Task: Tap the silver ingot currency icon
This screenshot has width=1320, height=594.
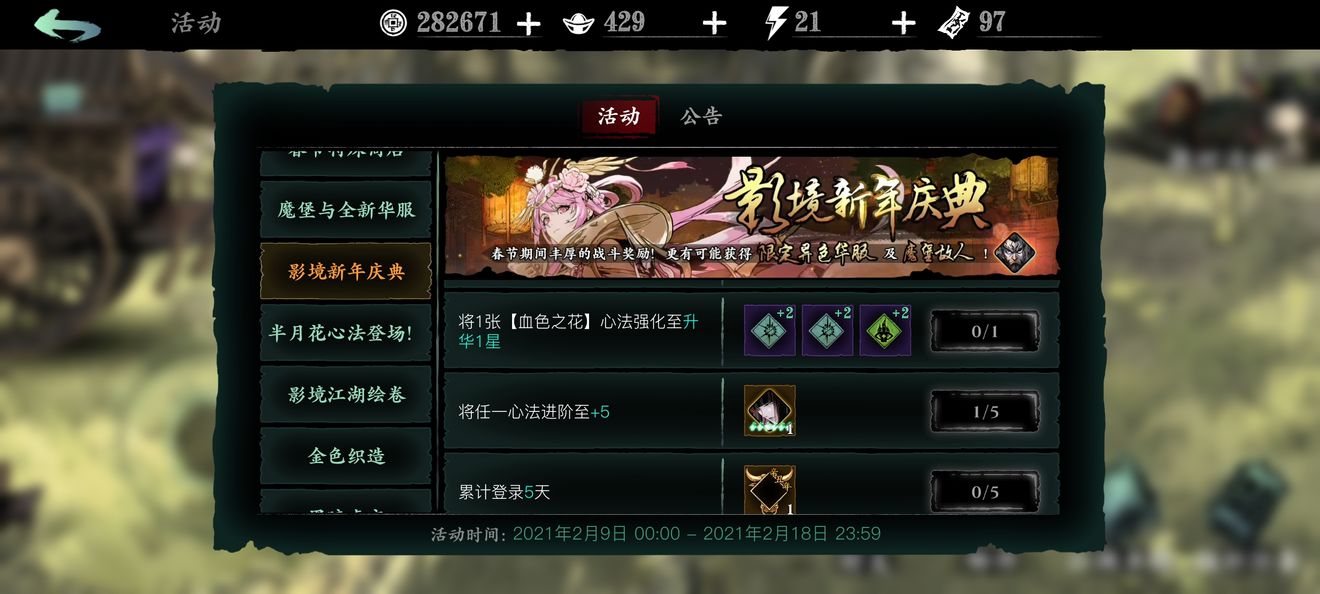Action: click(579, 23)
